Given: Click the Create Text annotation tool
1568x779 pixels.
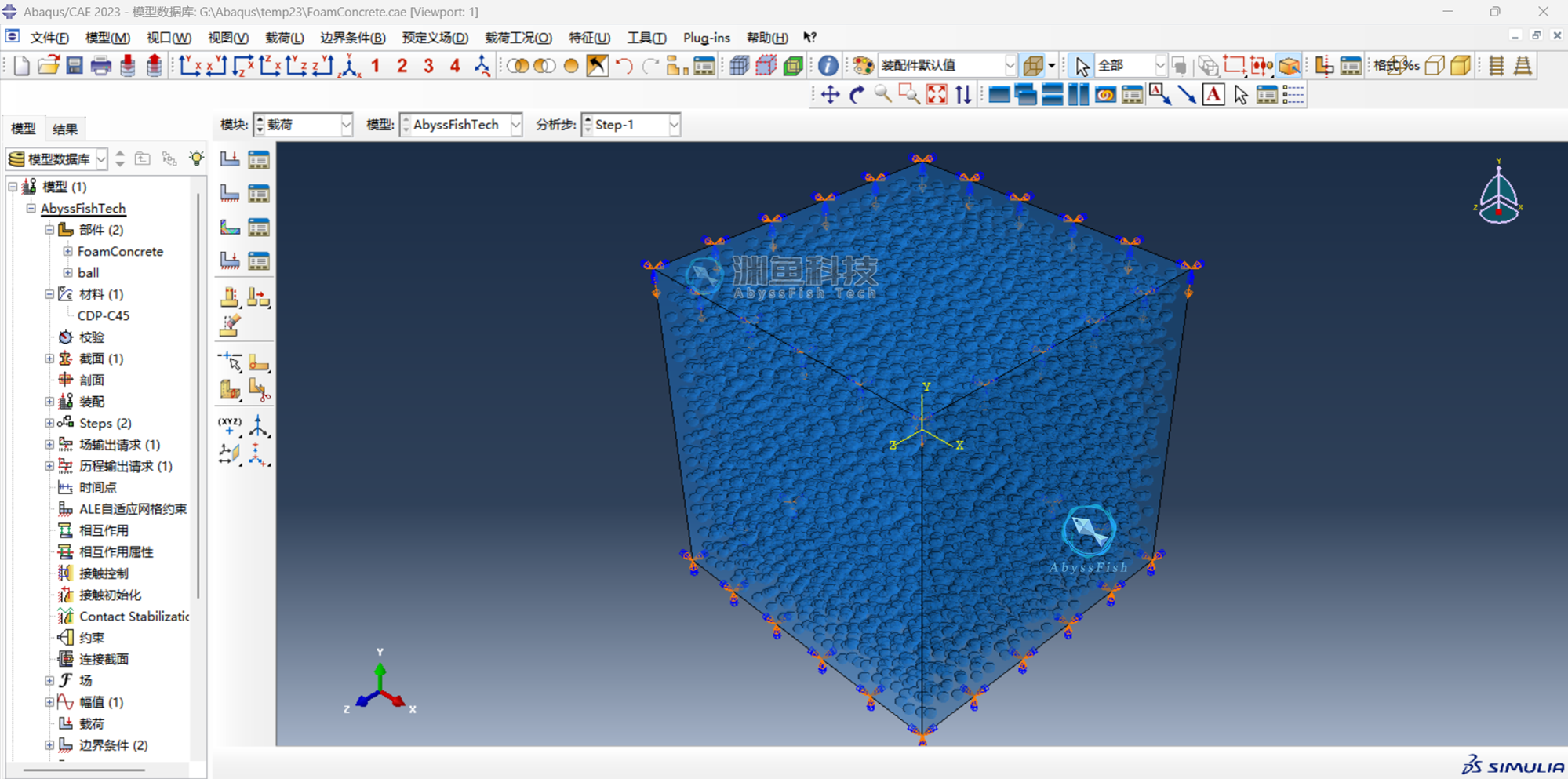Looking at the screenshot, I should pyautogui.click(x=1213, y=95).
